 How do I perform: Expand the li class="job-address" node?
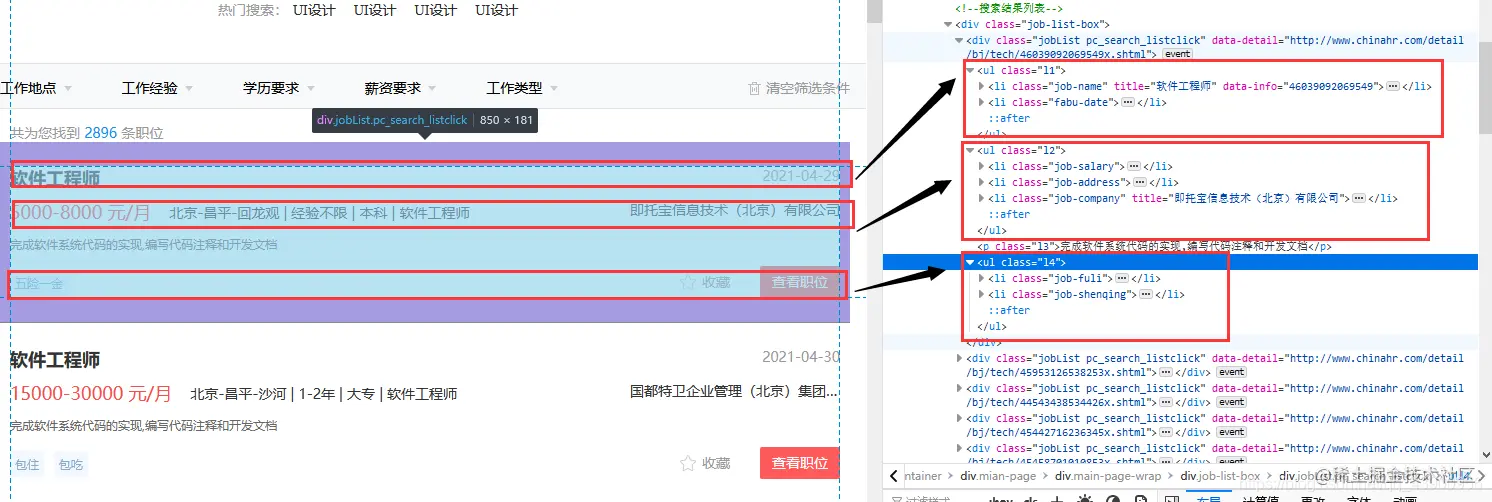point(981,182)
